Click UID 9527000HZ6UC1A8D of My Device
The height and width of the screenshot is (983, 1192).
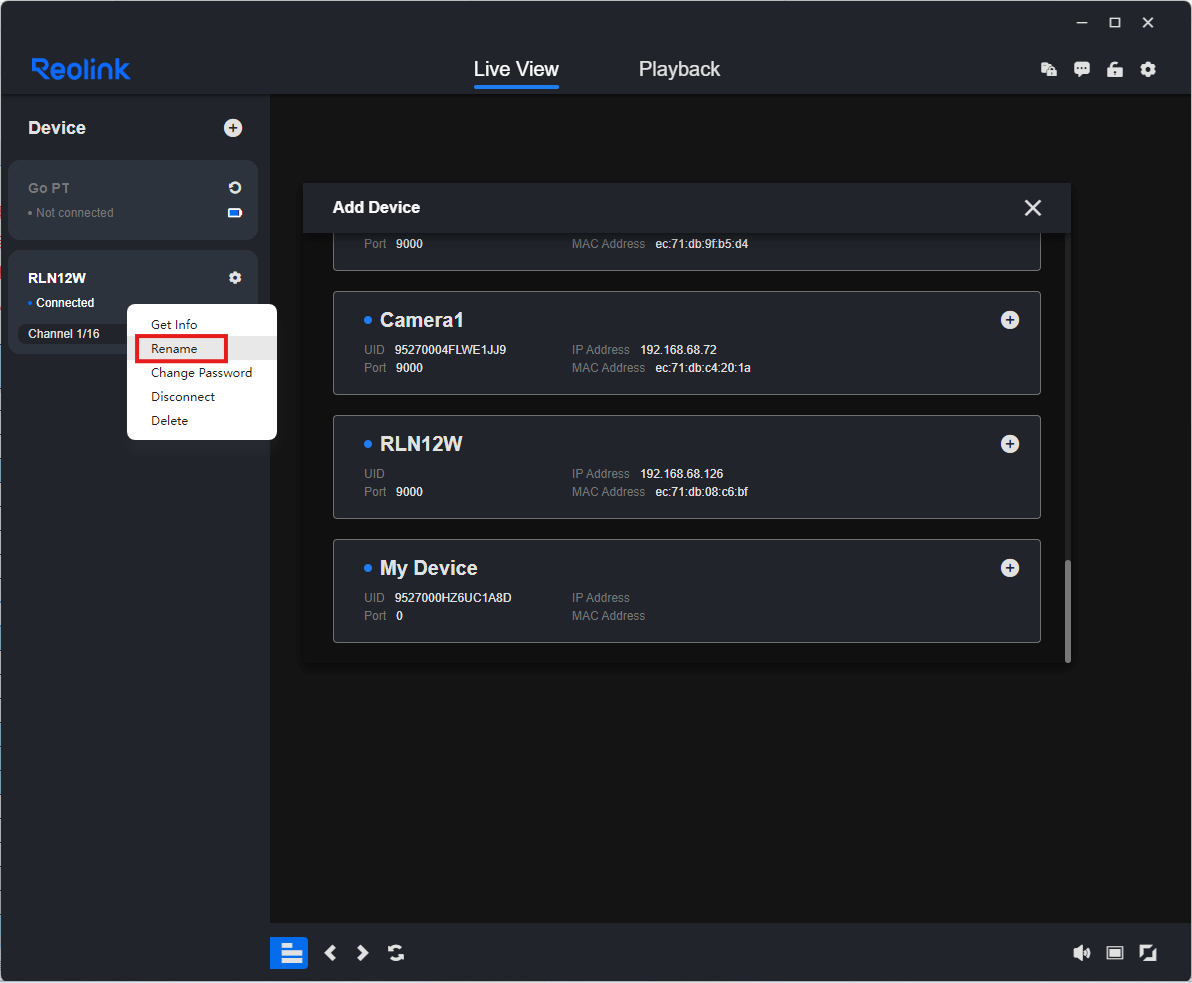(x=453, y=598)
